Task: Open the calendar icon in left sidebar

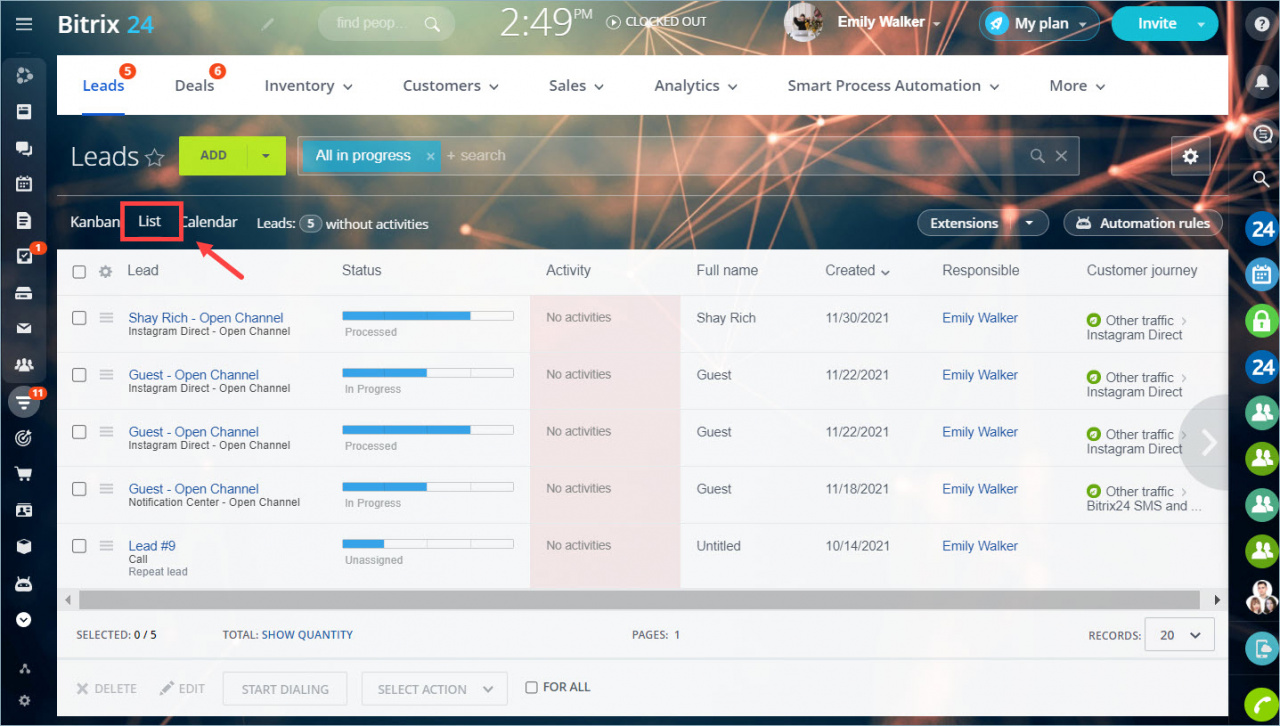Action: coord(24,184)
